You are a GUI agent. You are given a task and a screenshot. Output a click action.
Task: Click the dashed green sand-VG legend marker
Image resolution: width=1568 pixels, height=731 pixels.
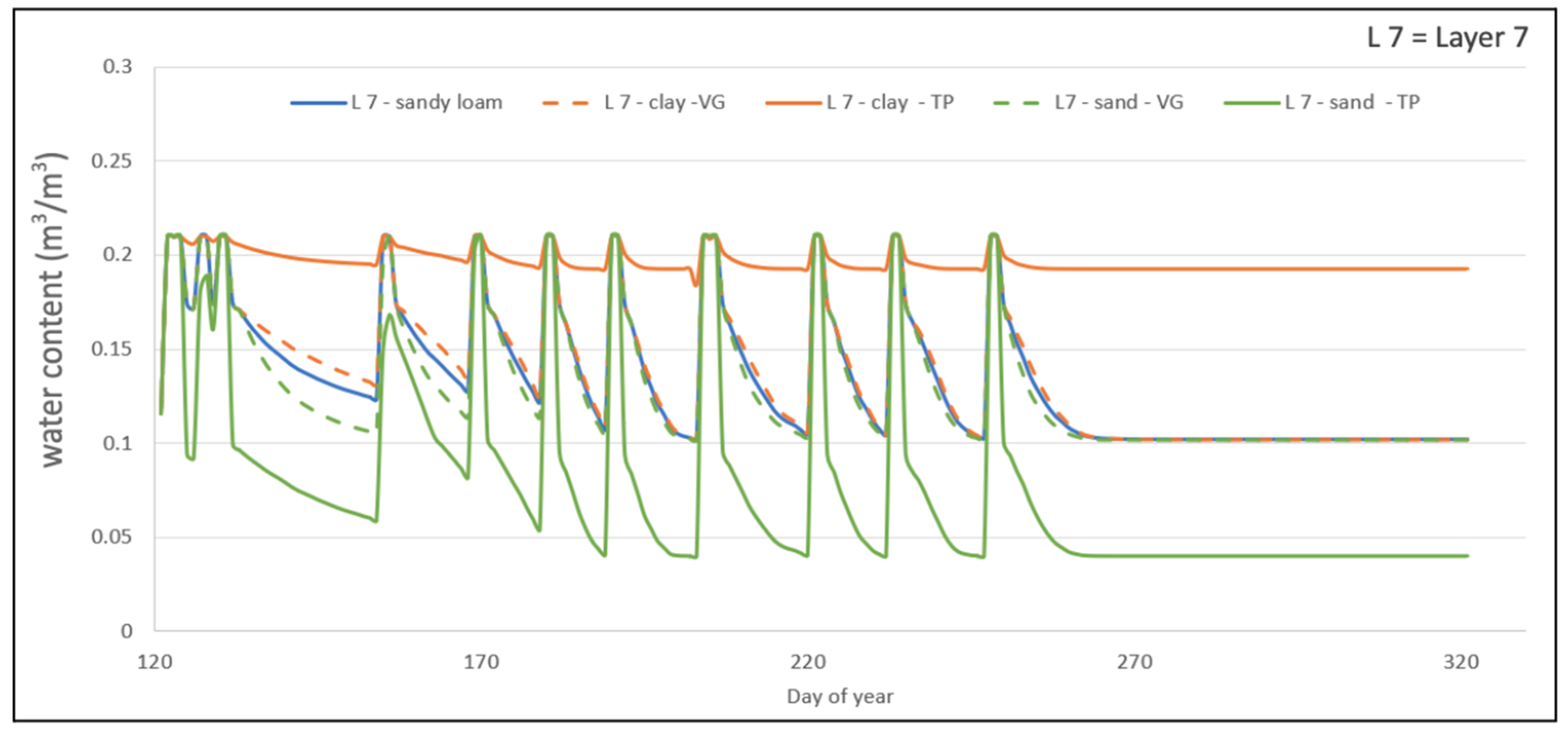click(1017, 103)
